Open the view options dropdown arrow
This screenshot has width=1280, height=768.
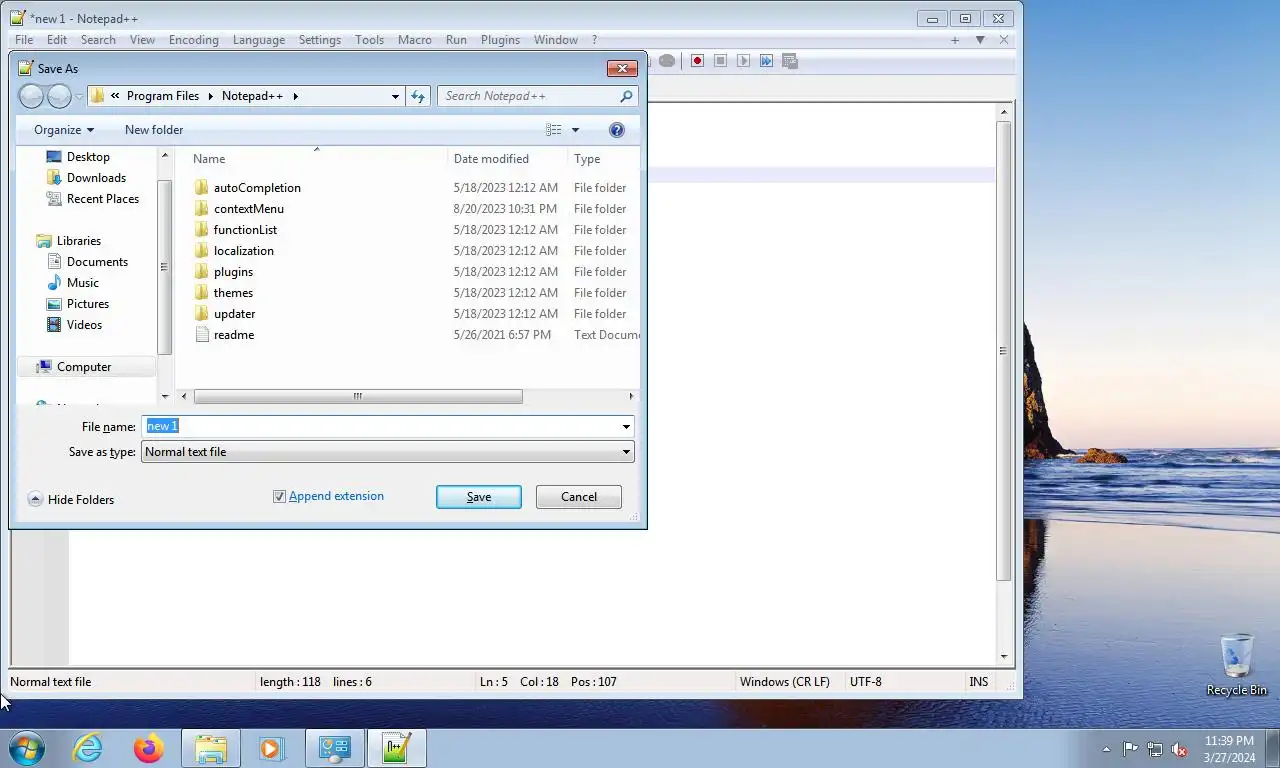(575, 130)
